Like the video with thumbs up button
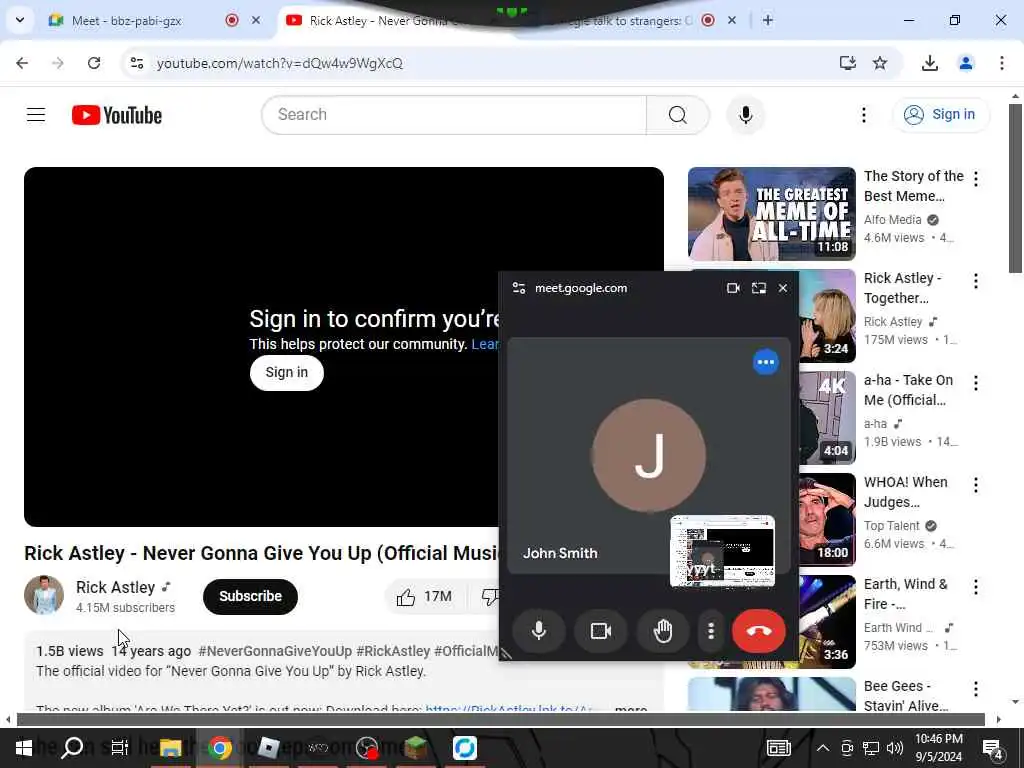This screenshot has width=1024, height=768. 424,596
